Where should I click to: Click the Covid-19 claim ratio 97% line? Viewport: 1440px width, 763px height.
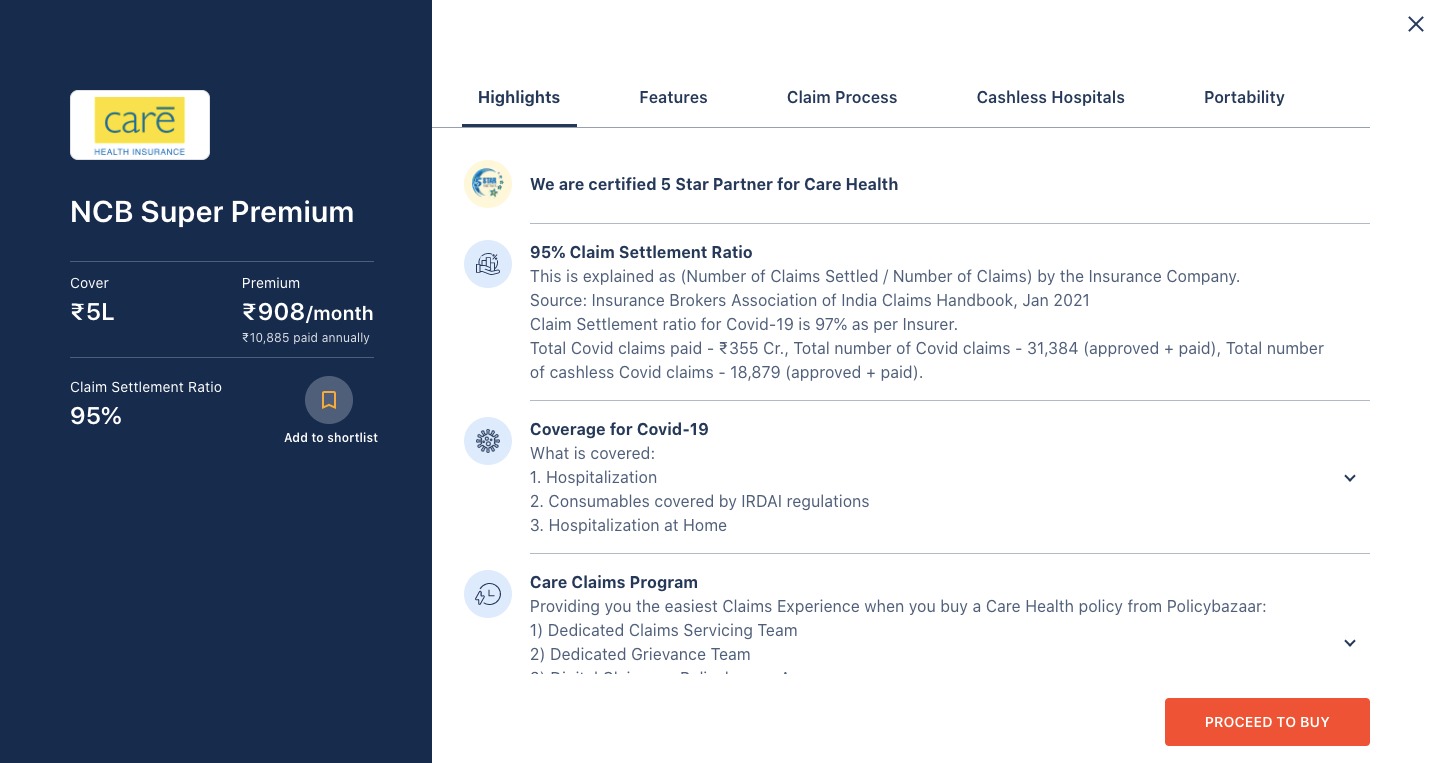point(744,324)
